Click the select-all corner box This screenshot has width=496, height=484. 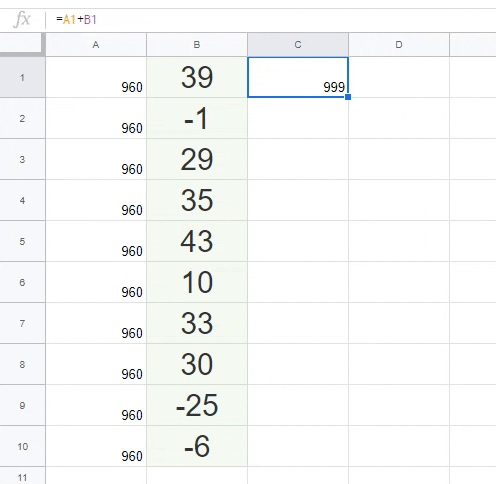pos(22,44)
